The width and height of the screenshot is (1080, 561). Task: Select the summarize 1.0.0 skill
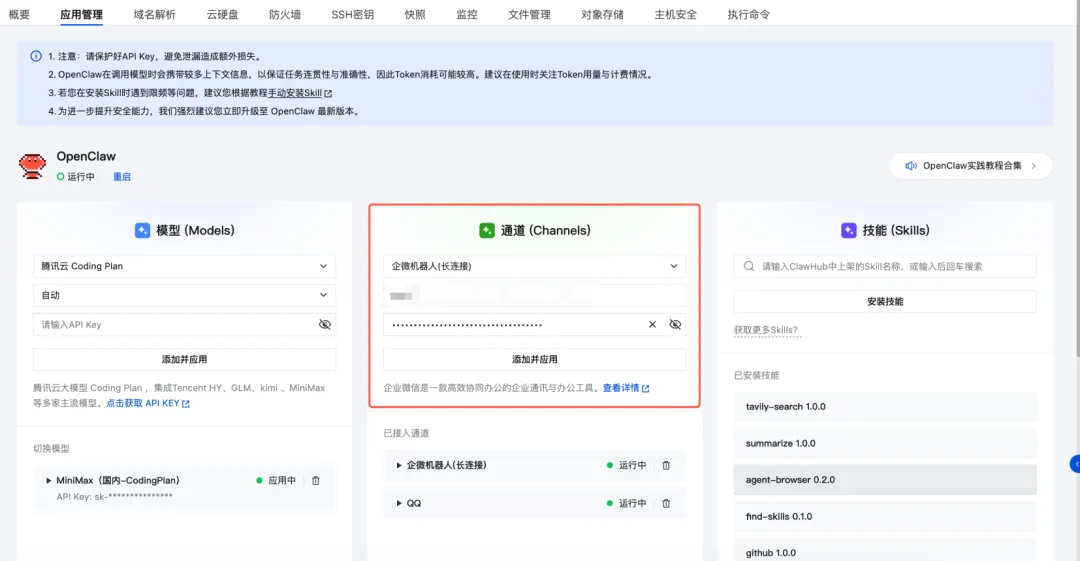pos(885,443)
